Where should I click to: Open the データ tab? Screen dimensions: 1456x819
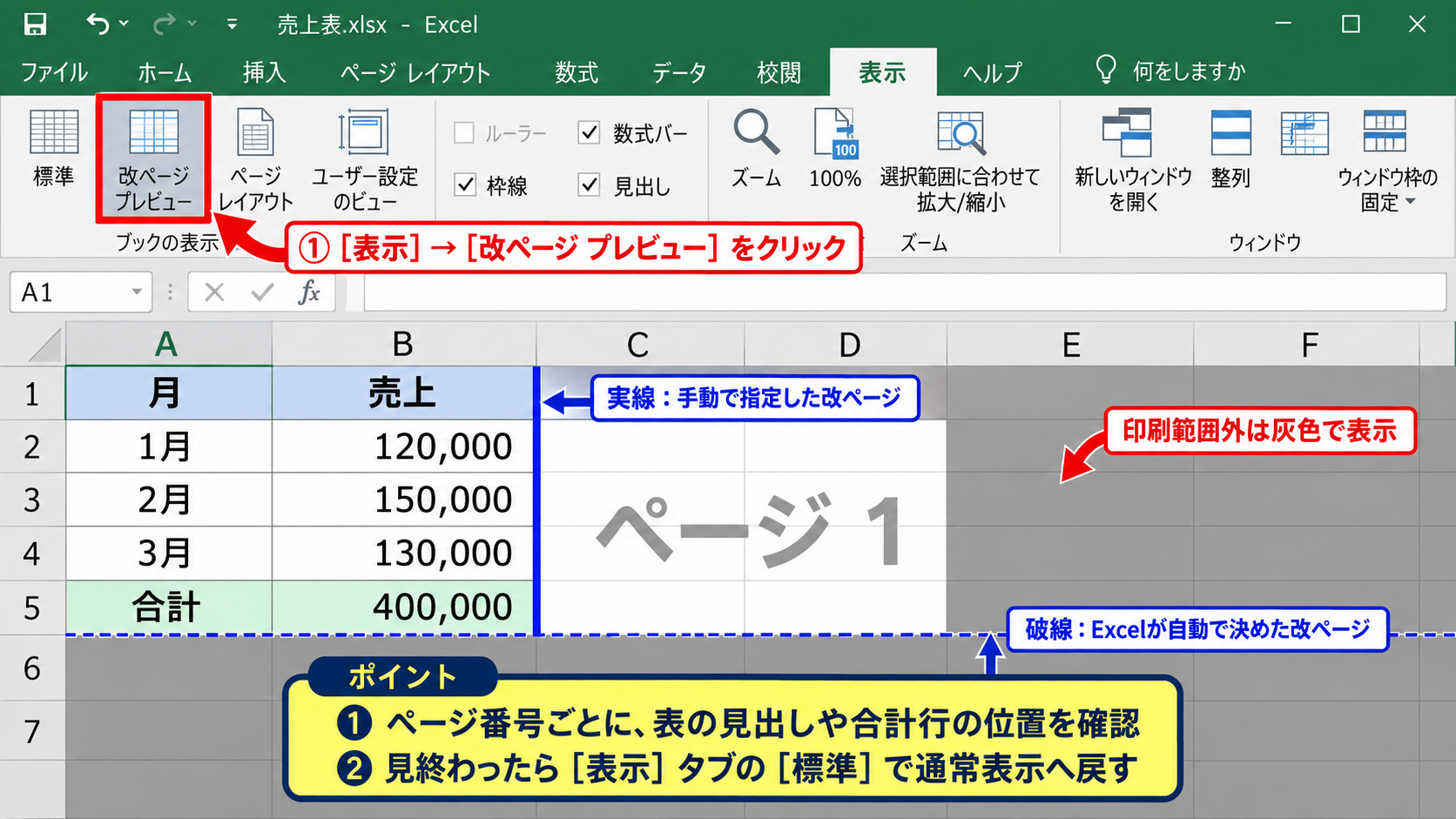click(x=678, y=72)
